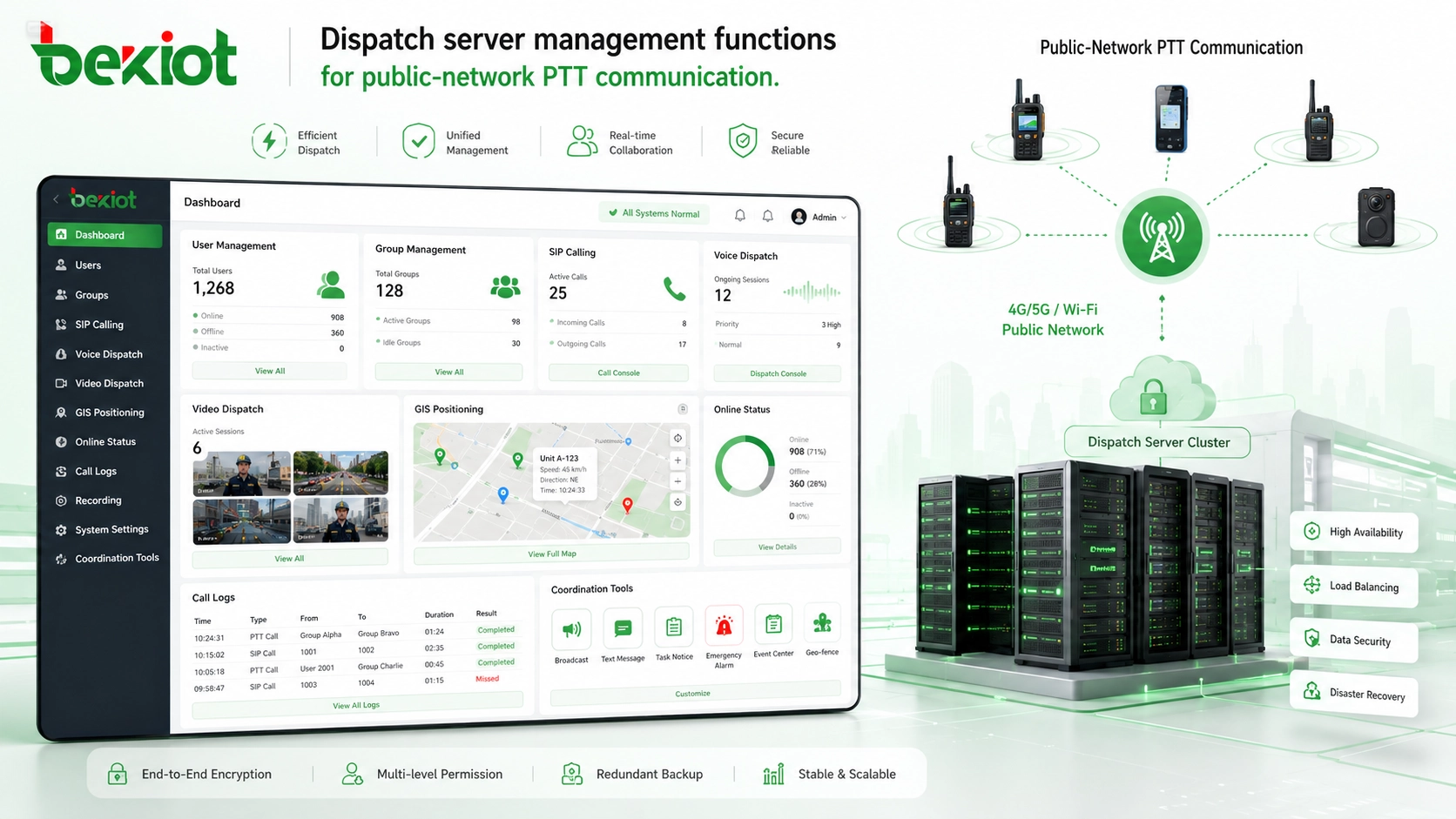1456x819 pixels.
Task: Click the green antenna tower network icon
Action: pos(1162,236)
